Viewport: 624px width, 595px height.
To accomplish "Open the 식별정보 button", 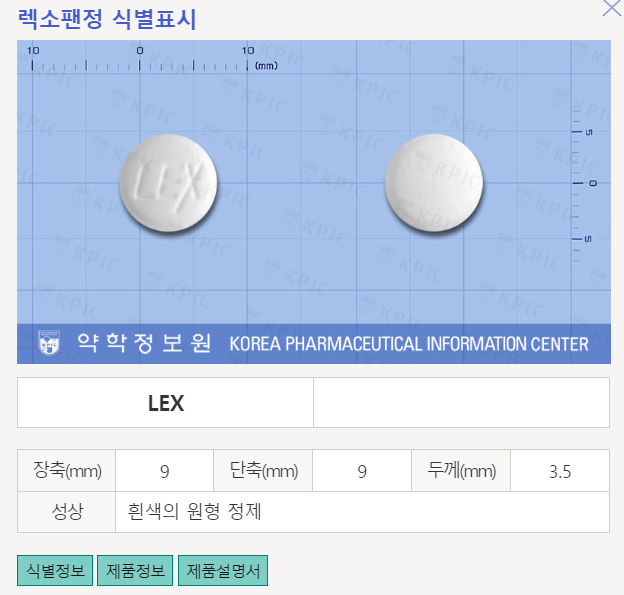I will (55, 570).
